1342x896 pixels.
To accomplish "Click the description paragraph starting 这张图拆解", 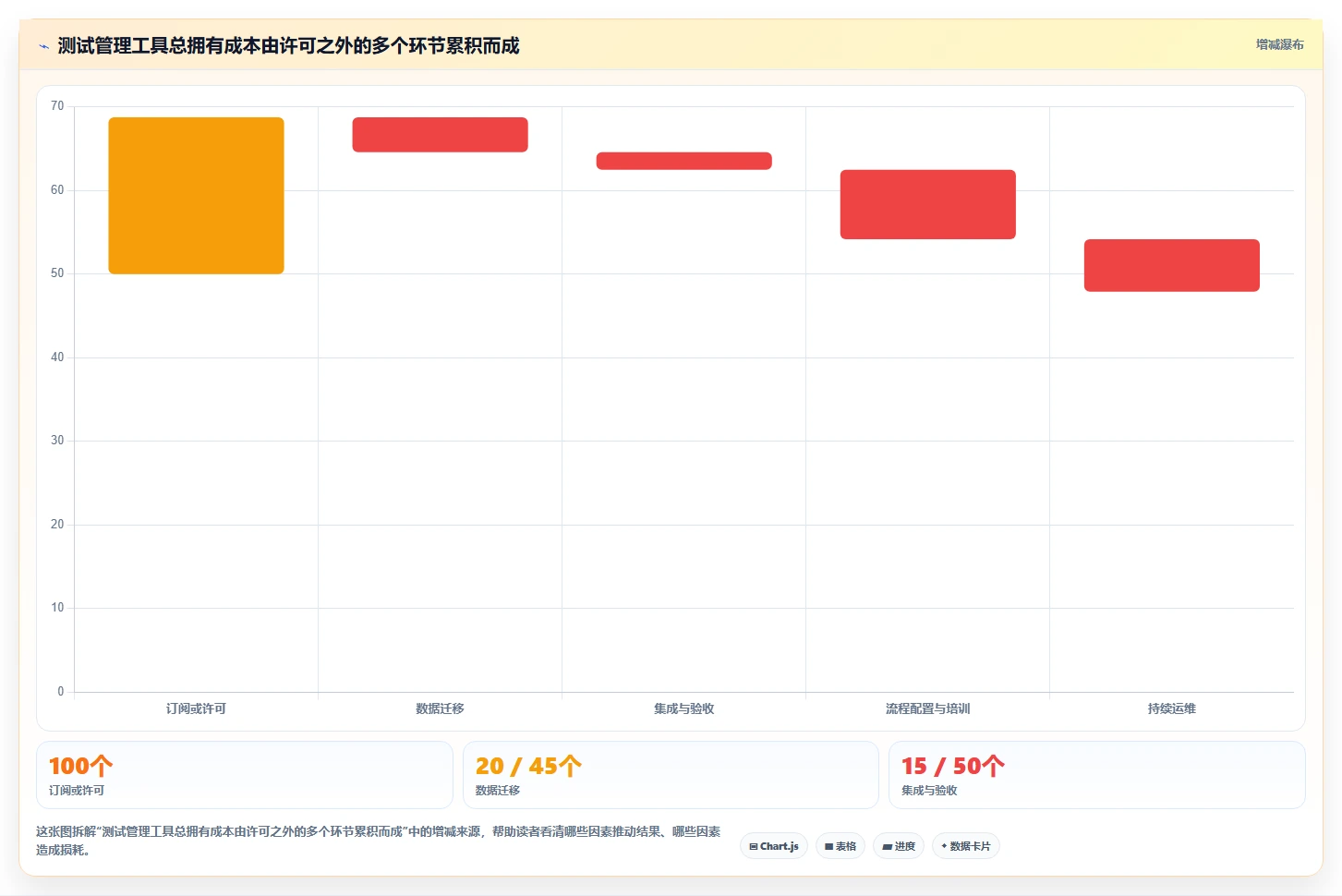I will (x=379, y=841).
